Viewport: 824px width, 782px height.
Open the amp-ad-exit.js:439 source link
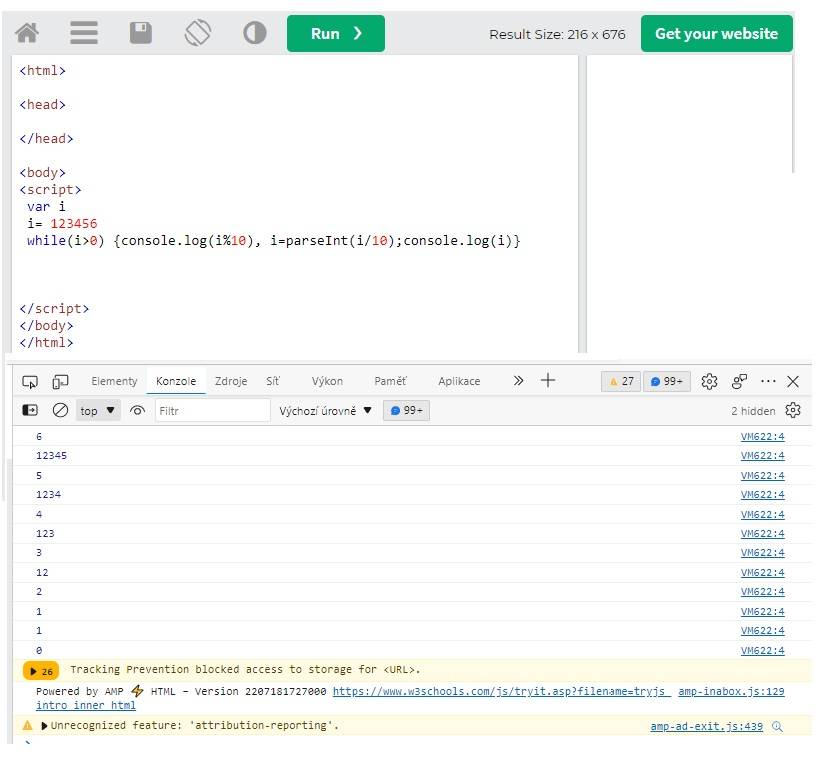pyautogui.click(x=706, y=726)
